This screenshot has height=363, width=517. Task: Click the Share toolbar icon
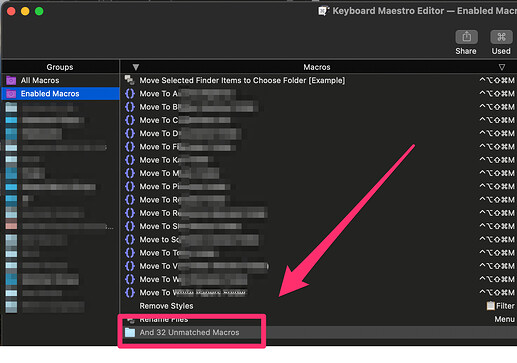(x=466, y=37)
